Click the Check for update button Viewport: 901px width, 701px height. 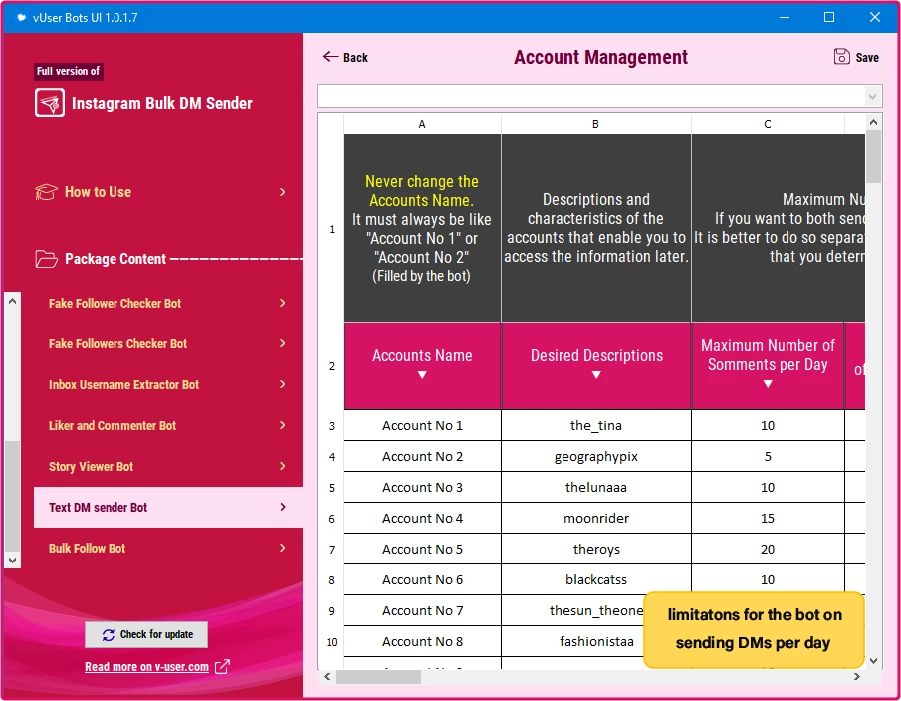[147, 634]
